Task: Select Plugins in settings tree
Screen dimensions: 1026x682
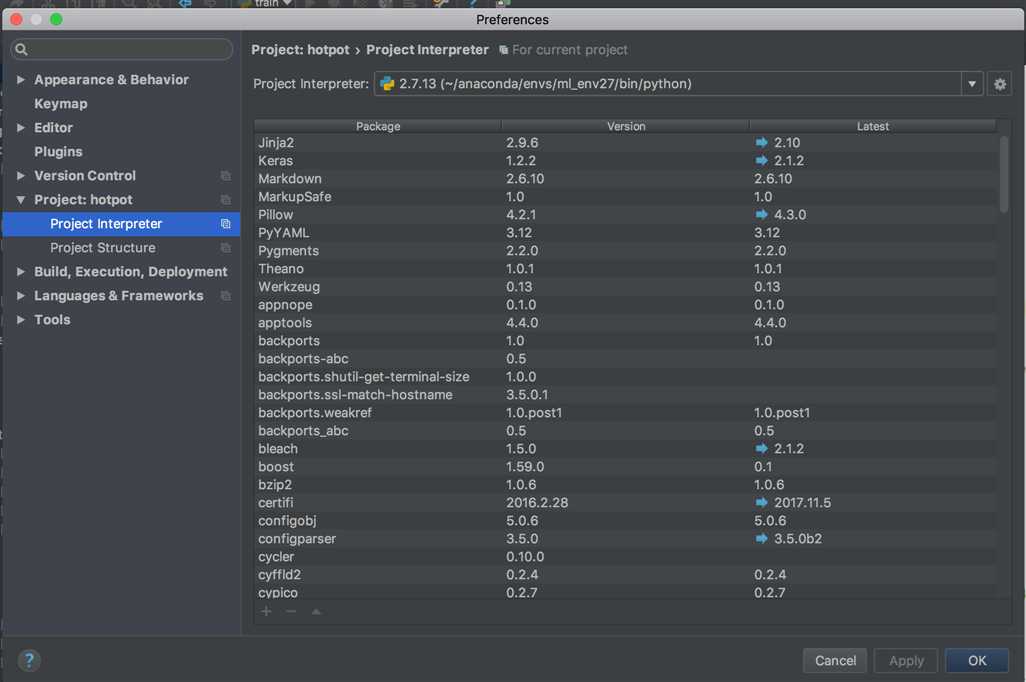Action: [x=58, y=152]
